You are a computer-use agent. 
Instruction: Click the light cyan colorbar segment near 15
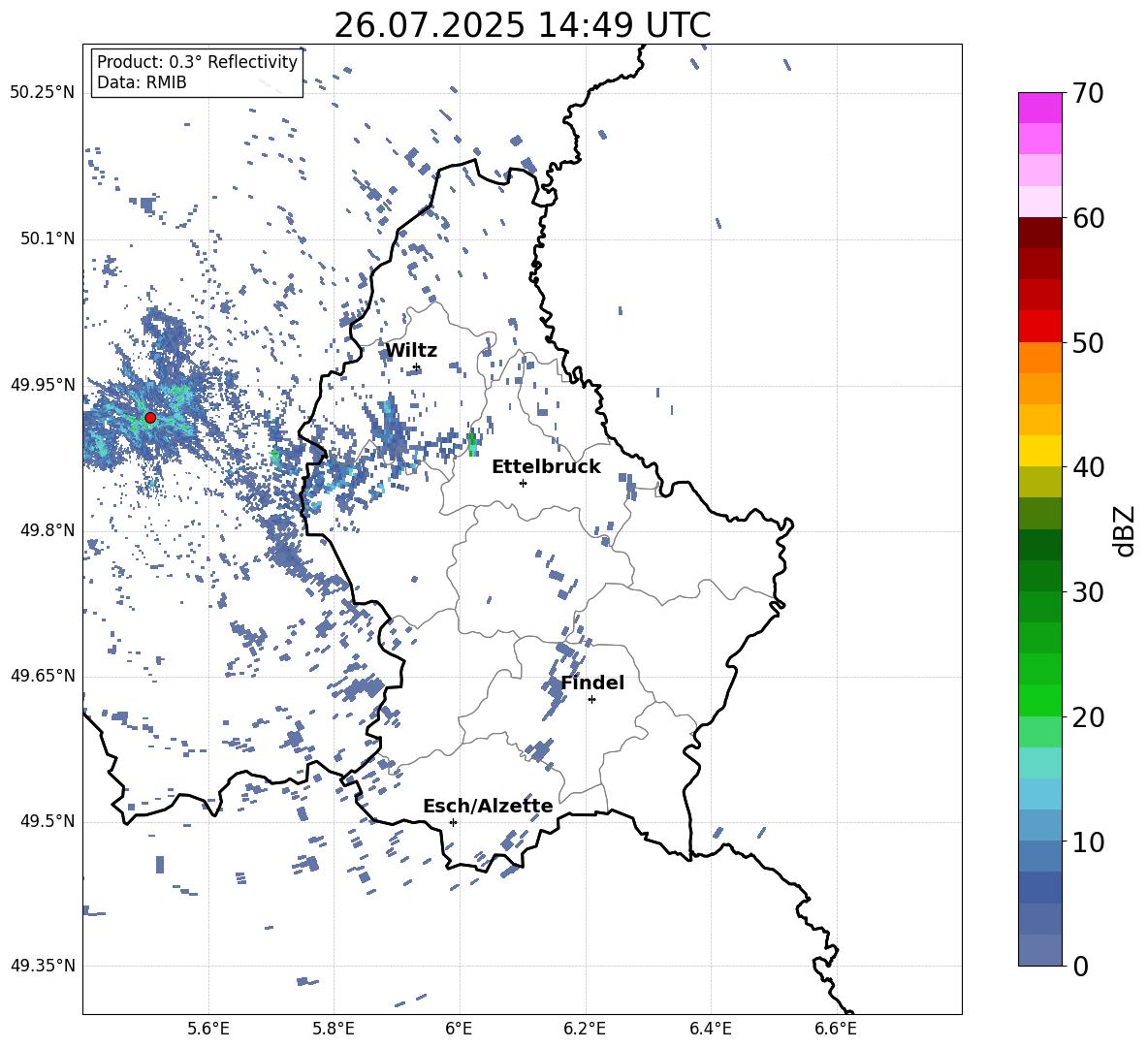click(1040, 763)
